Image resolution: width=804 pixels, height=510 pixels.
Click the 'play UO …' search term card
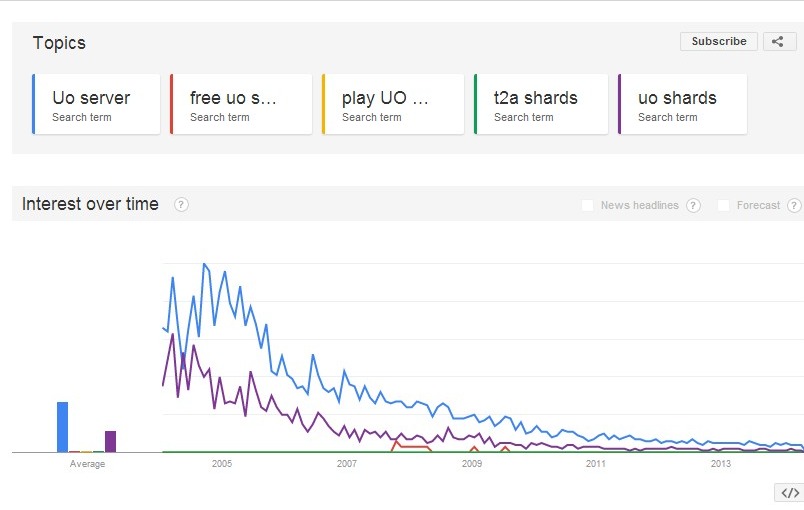click(x=388, y=104)
